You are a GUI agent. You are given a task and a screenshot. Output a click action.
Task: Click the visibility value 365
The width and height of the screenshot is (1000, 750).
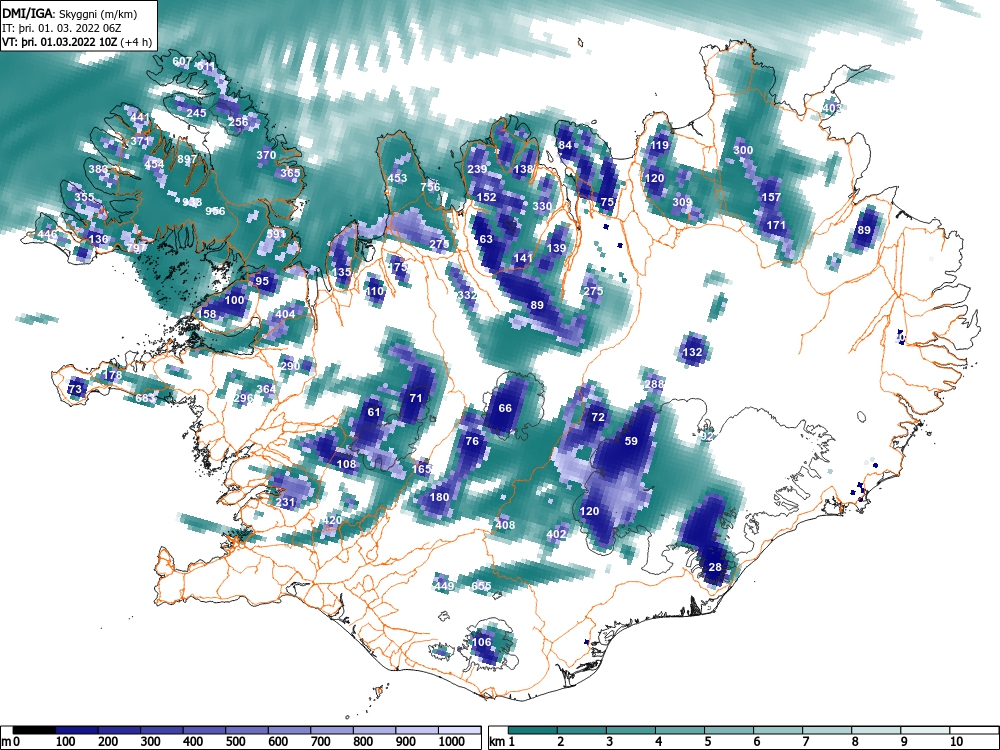point(290,173)
